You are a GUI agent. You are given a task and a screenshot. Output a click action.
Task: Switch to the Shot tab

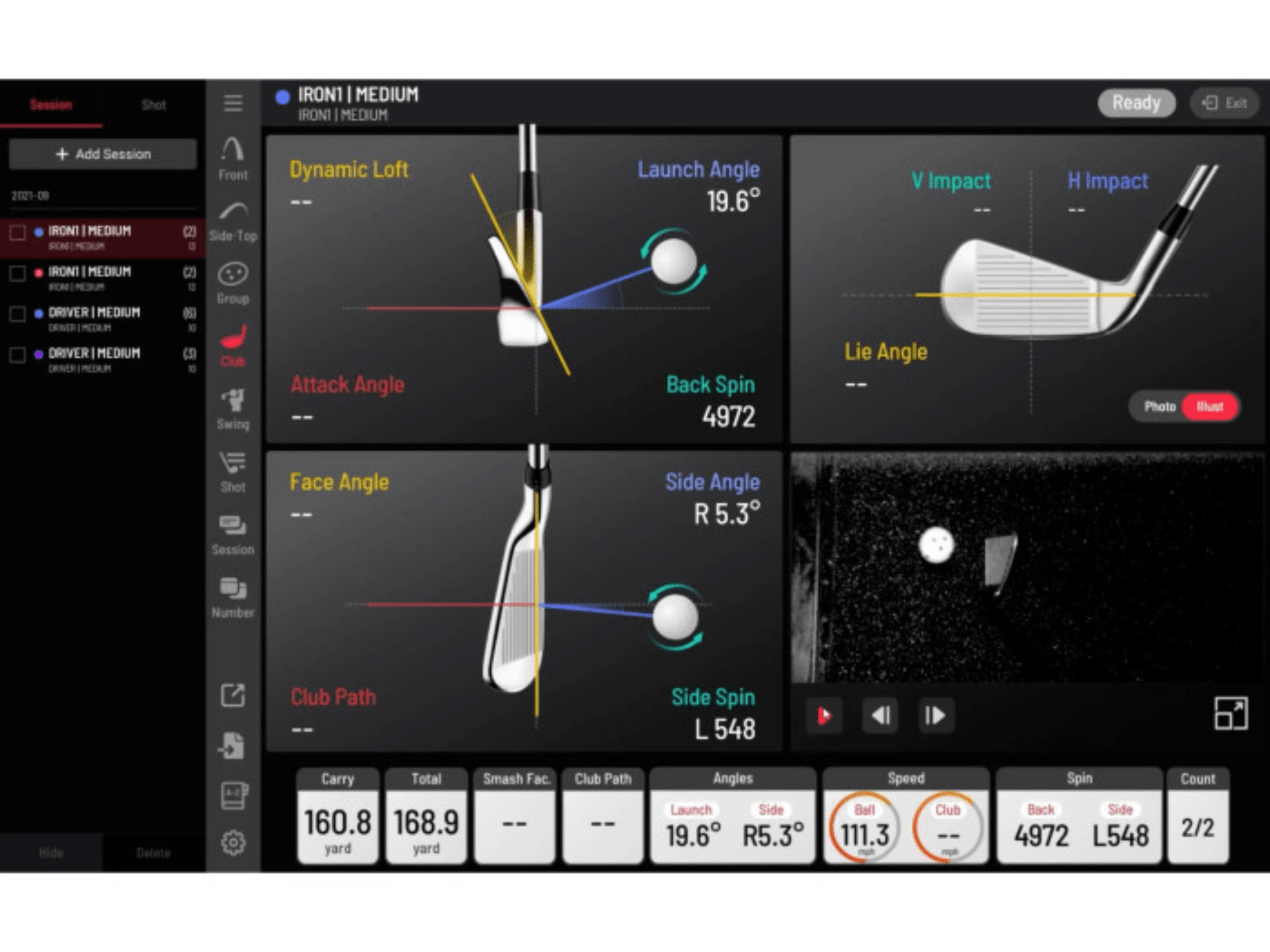point(153,105)
